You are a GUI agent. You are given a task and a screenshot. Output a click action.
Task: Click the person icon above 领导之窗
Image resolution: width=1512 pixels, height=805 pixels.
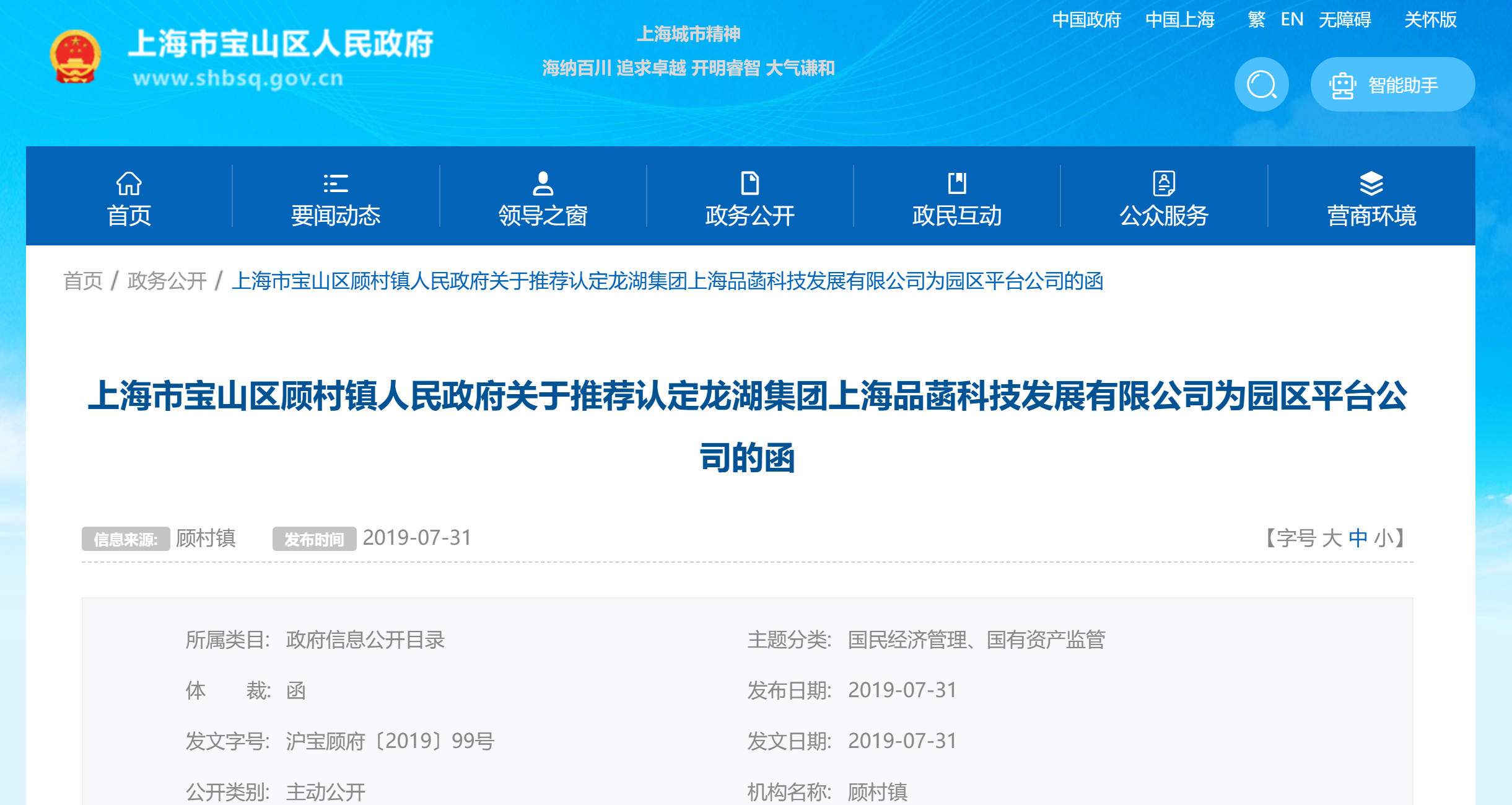pyautogui.click(x=543, y=183)
